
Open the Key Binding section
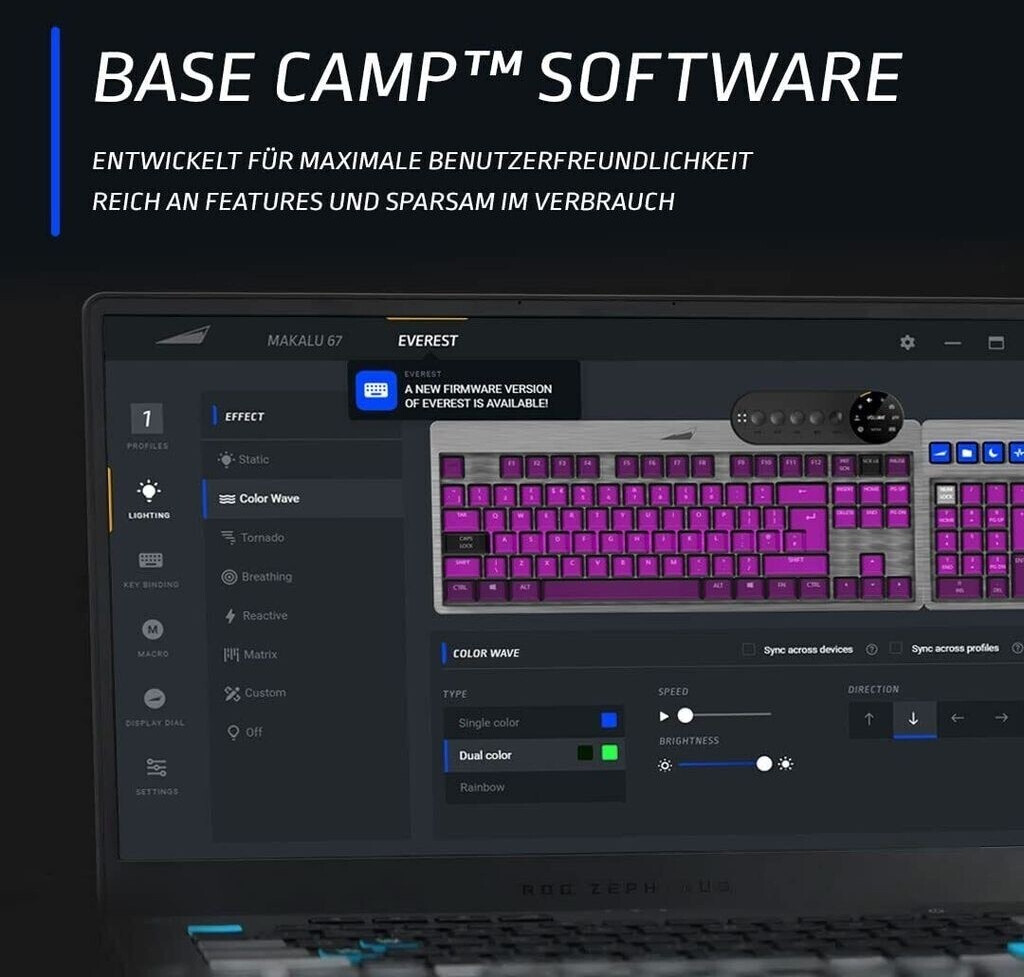151,566
